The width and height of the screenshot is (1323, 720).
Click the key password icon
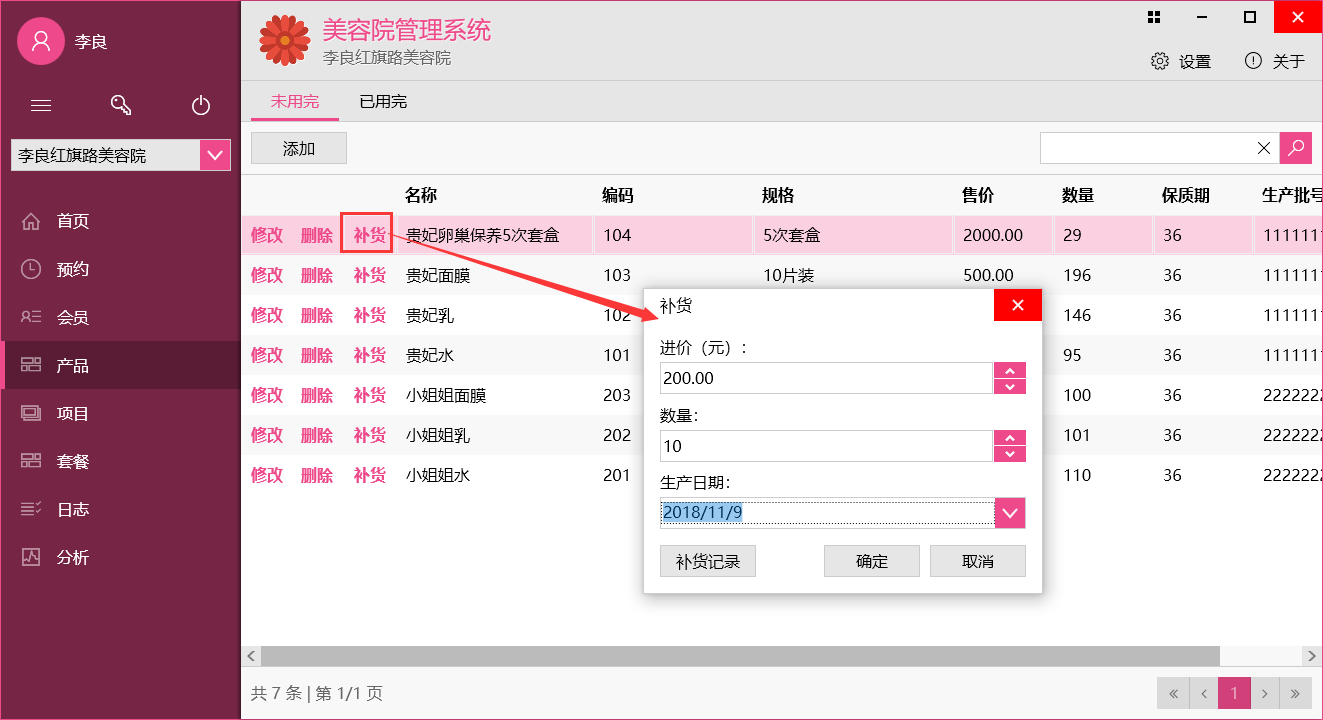[x=121, y=105]
